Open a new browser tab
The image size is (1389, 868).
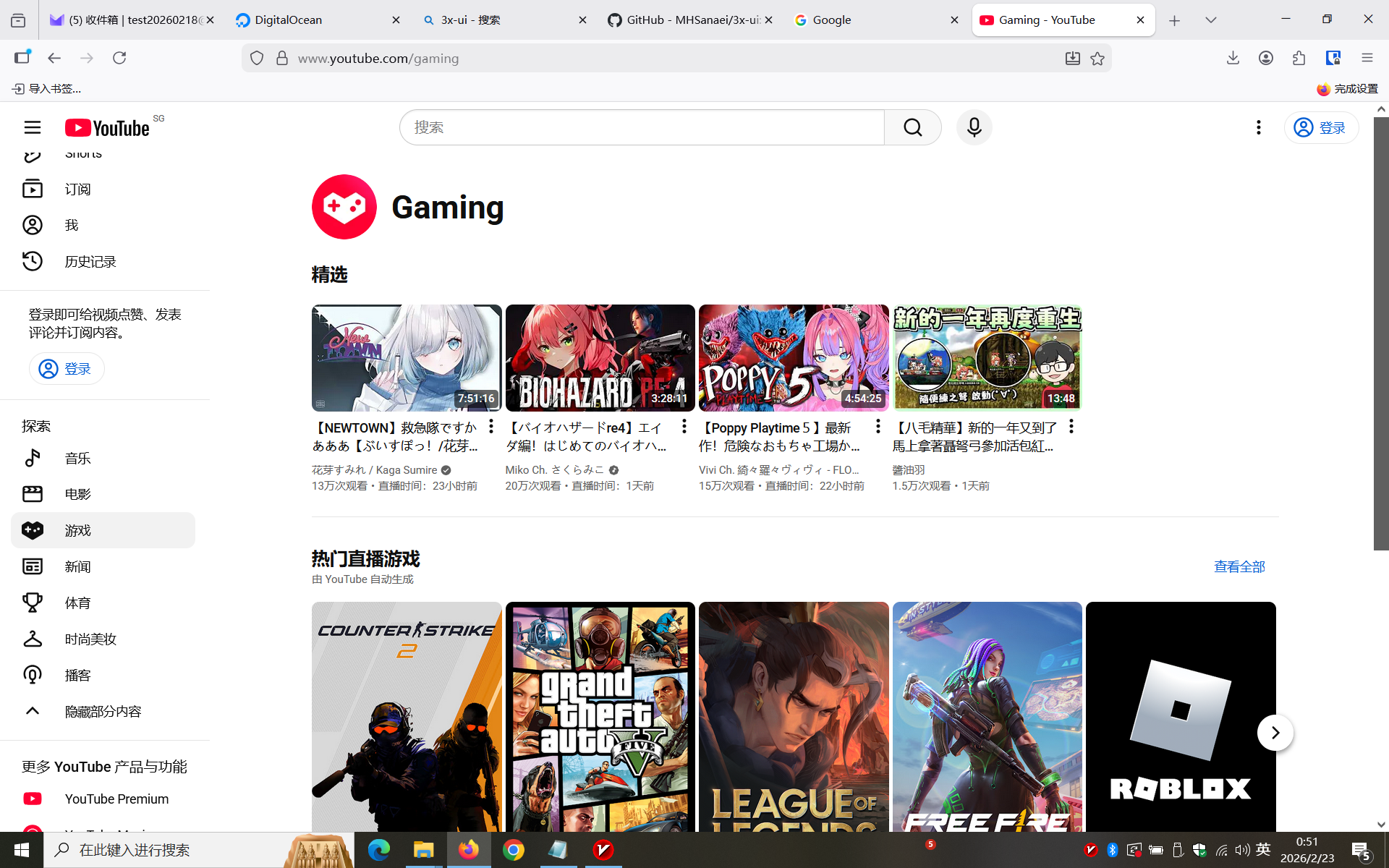coord(1174,20)
